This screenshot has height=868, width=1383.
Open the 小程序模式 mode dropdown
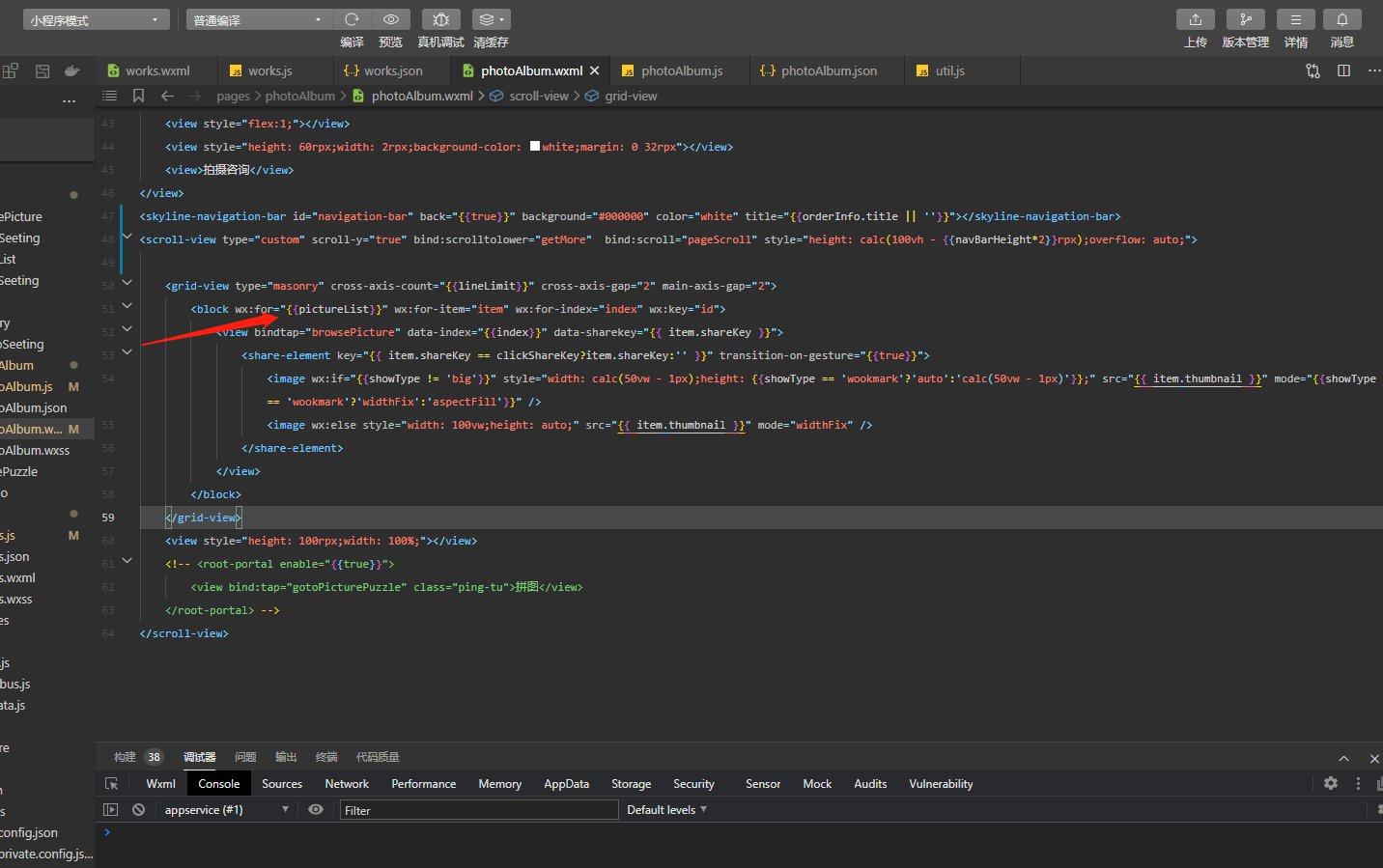pyautogui.click(x=97, y=19)
